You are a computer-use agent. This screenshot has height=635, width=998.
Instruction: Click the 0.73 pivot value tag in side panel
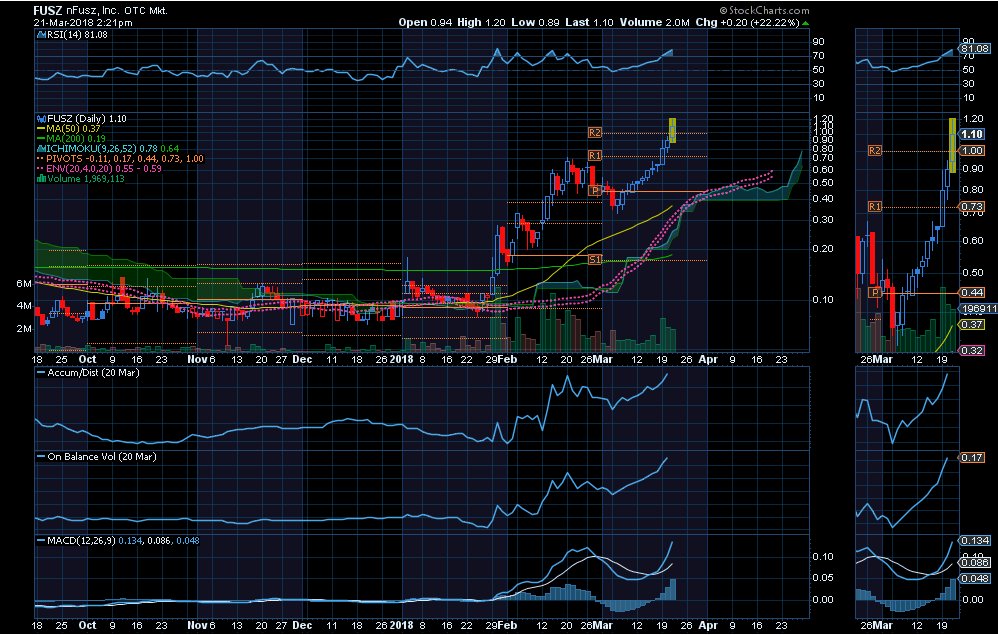973,207
